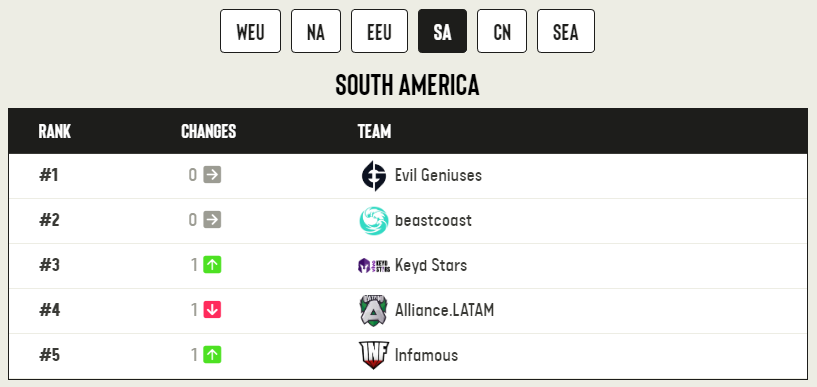Viewport: 817px width, 387px height.
Task: Open the CN region tab
Action: point(502,31)
